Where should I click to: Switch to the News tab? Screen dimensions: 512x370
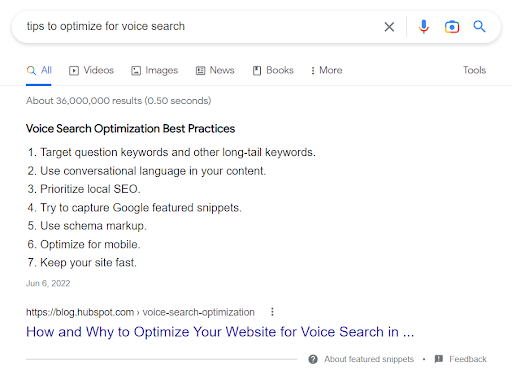pyautogui.click(x=215, y=70)
